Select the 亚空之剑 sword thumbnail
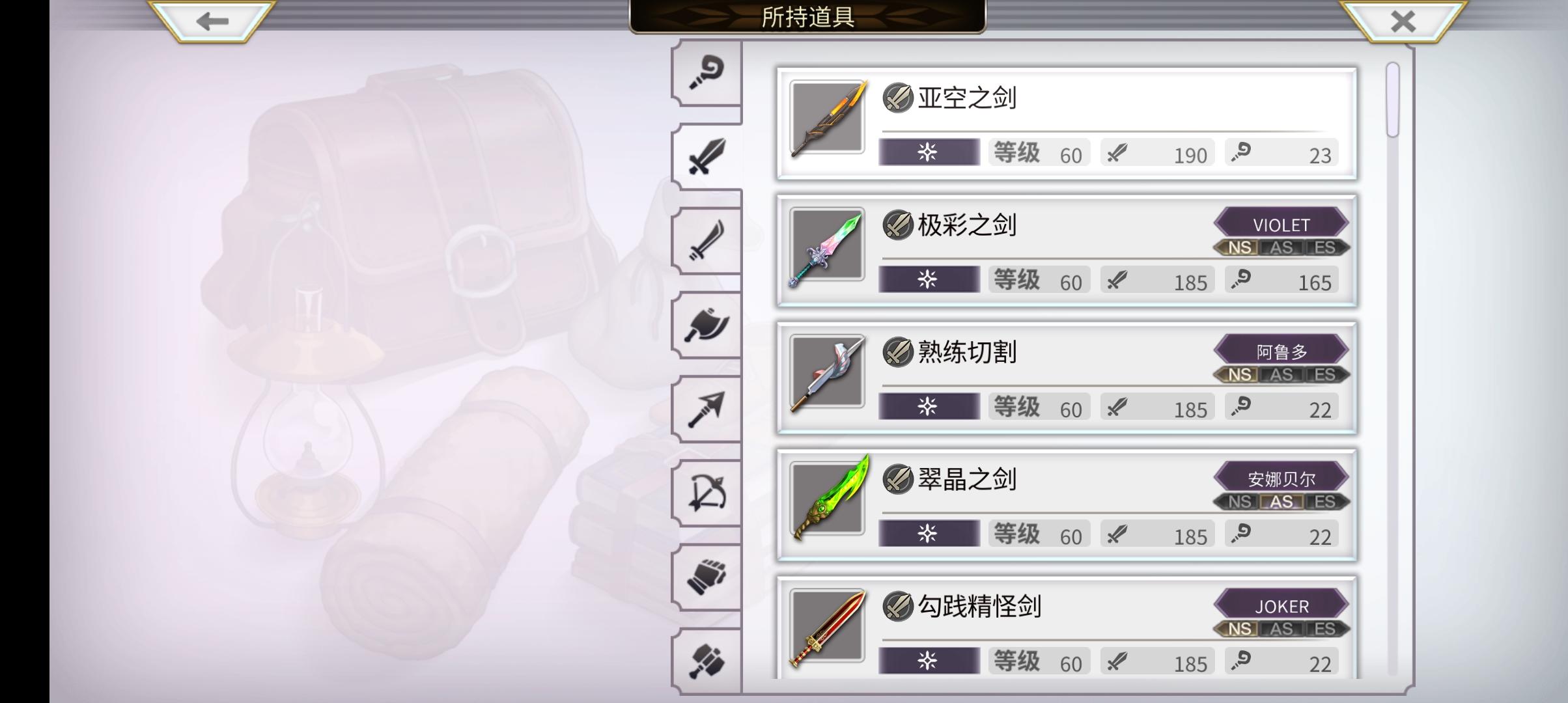 click(828, 118)
